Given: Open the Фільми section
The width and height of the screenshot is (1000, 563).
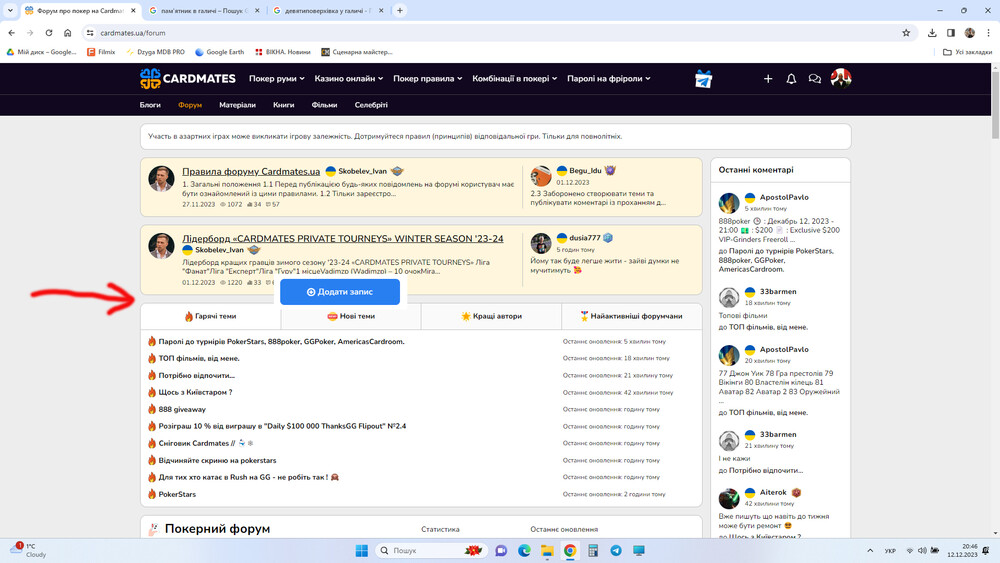Looking at the screenshot, I should (x=325, y=105).
